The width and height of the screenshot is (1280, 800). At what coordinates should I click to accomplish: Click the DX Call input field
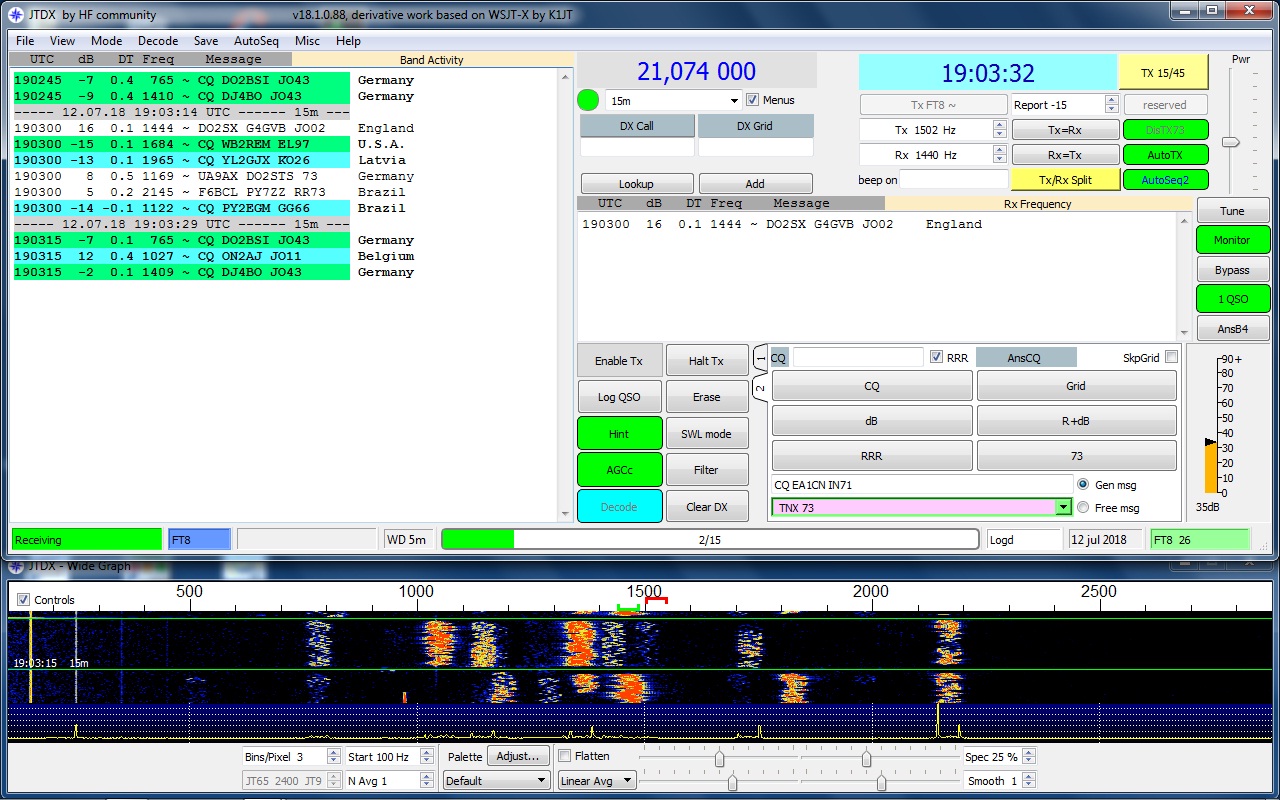coord(637,148)
